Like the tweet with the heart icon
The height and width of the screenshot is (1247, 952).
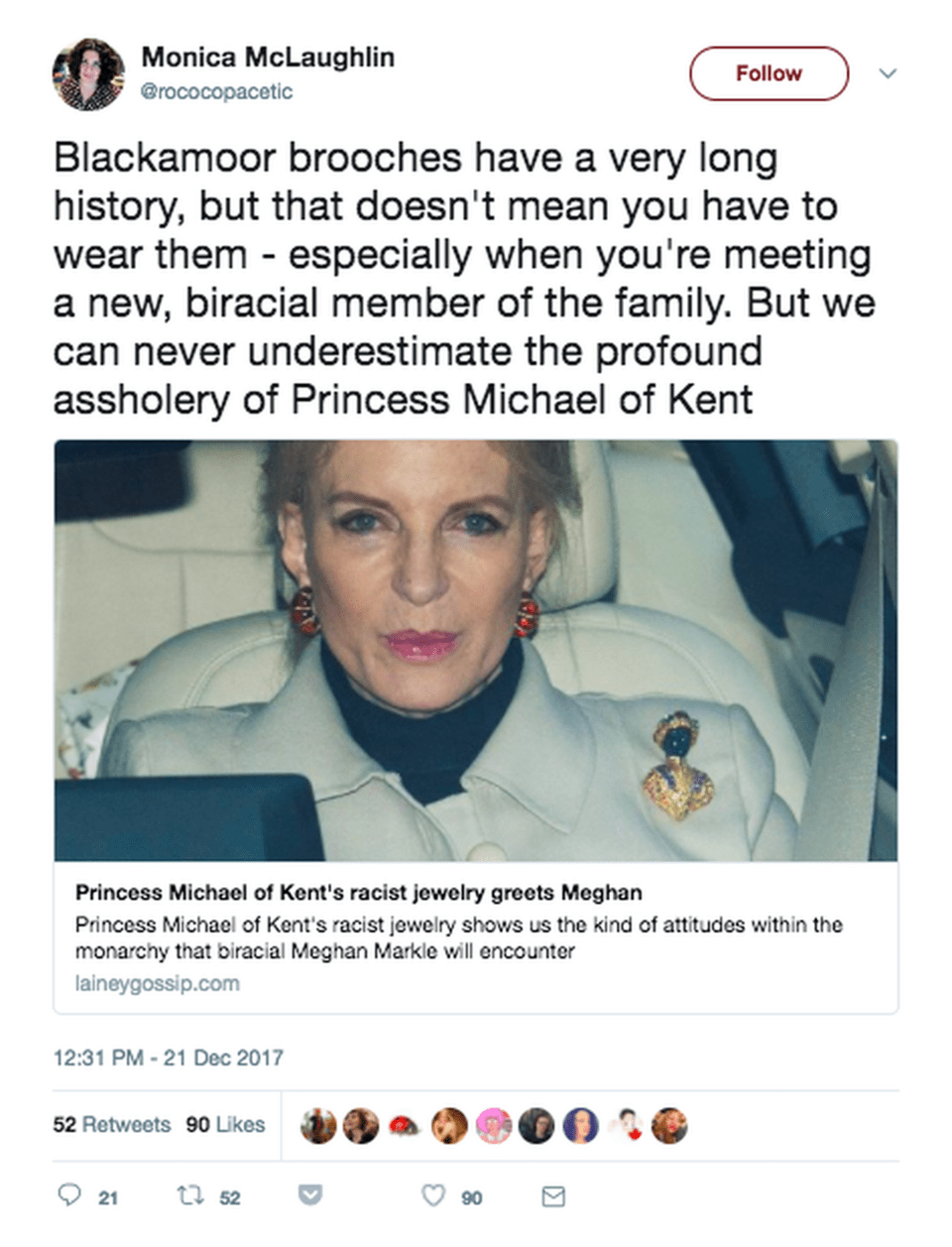433,1195
